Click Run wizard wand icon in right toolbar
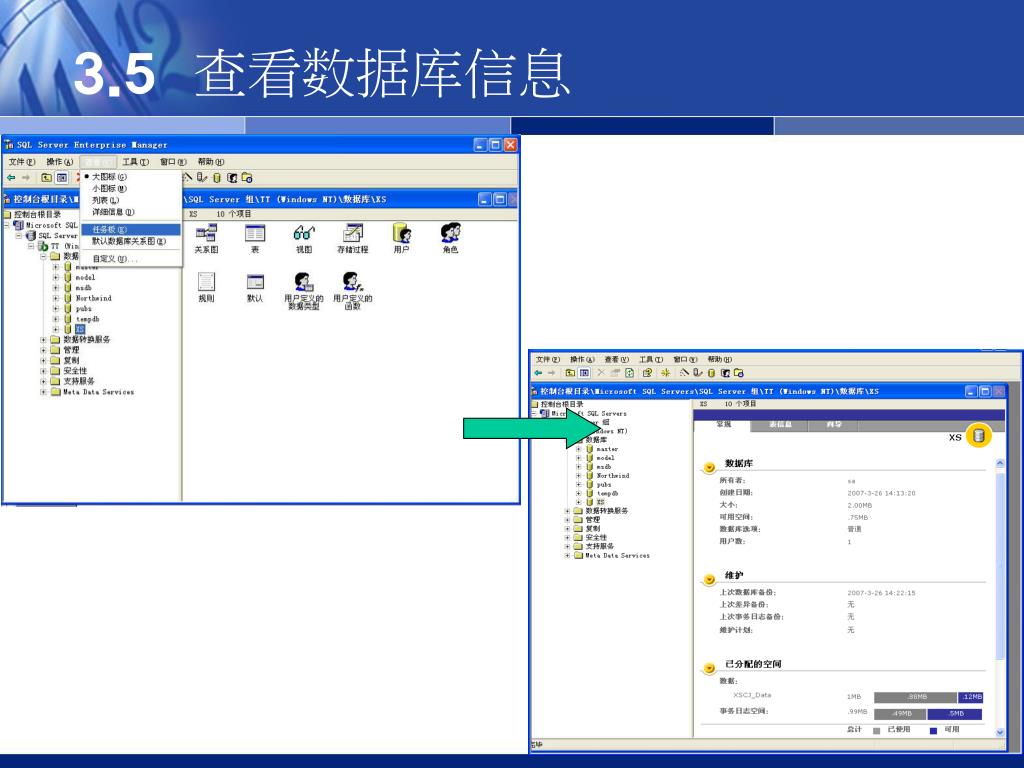This screenshot has width=1024, height=768. click(x=684, y=373)
